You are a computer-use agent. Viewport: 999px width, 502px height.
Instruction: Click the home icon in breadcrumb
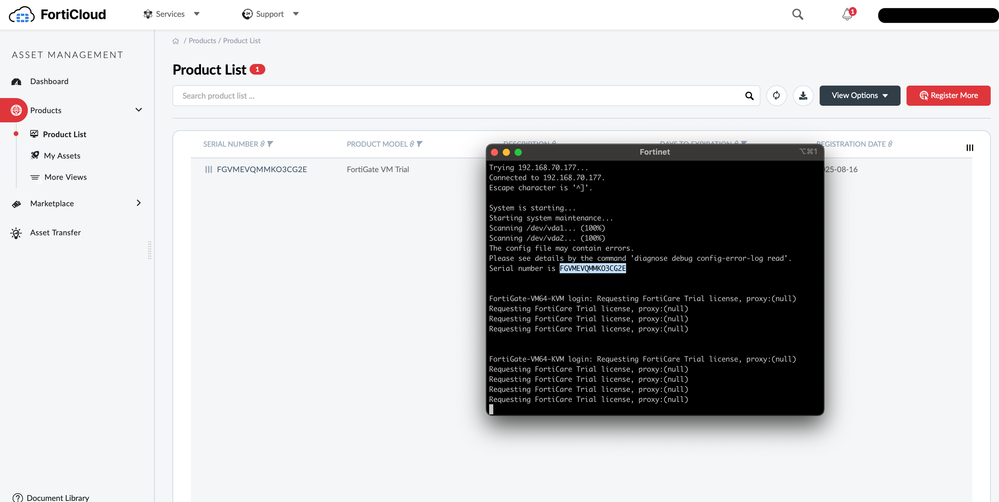click(176, 41)
